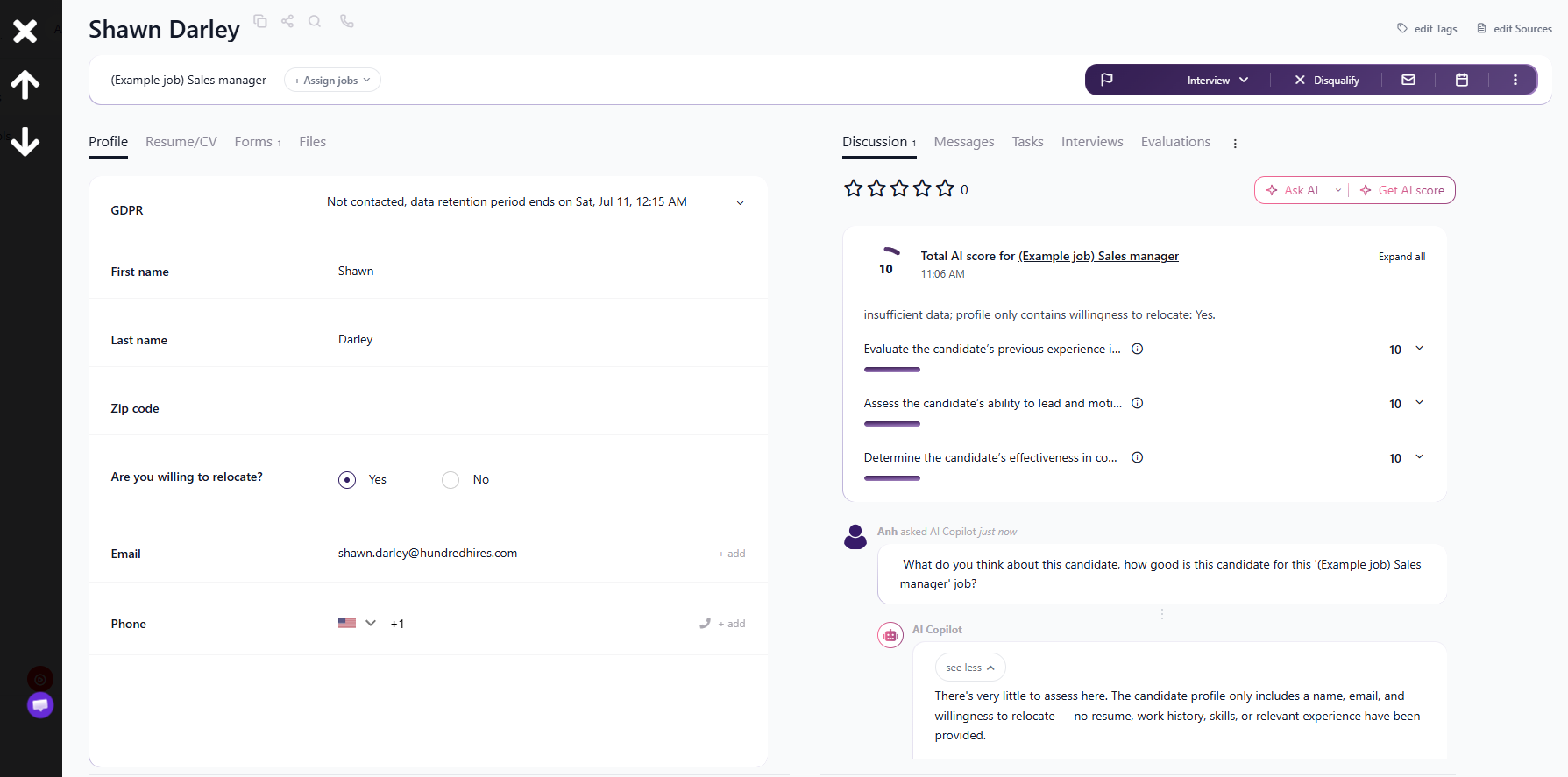
Task: Expand the lead and motivate score row
Action: tap(1420, 403)
